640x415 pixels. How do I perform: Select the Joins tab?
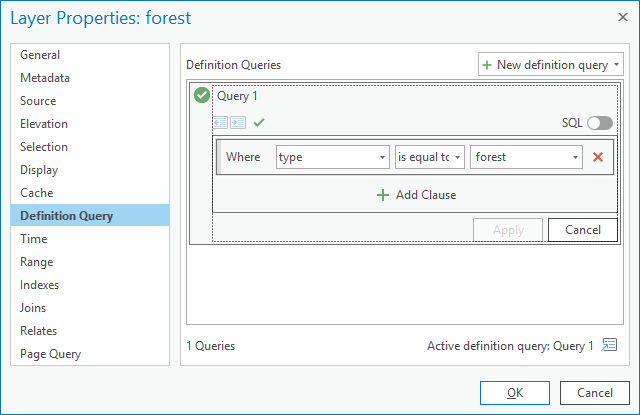(x=33, y=308)
